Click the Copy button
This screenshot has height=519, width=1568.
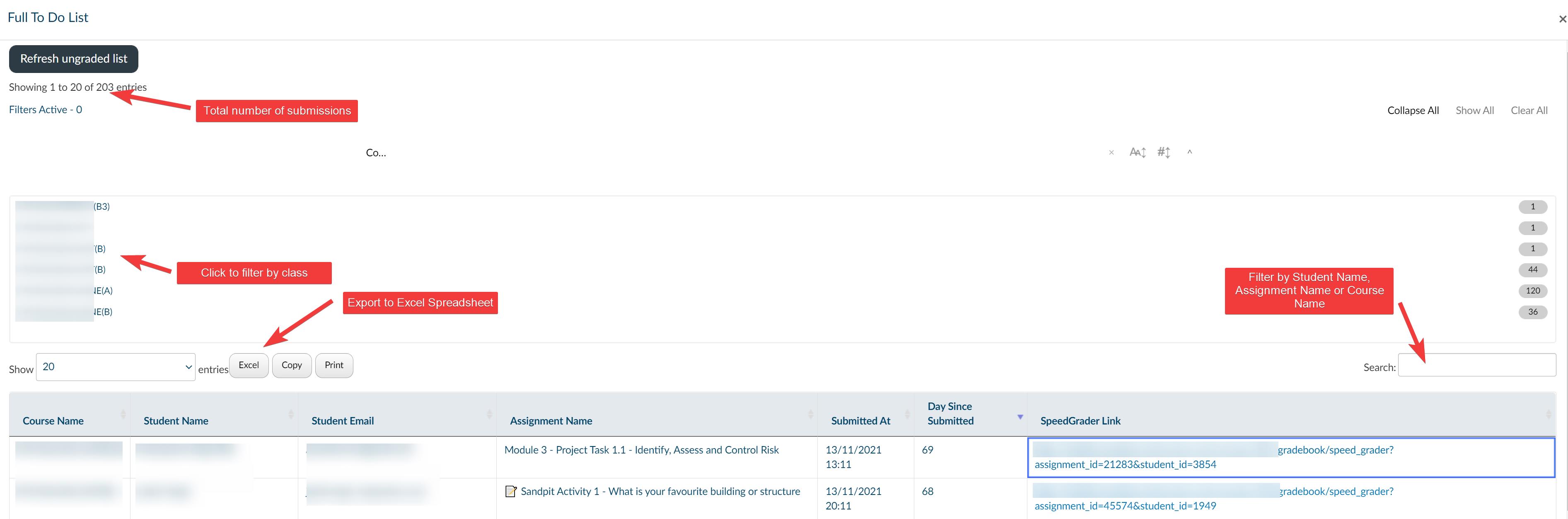292,366
